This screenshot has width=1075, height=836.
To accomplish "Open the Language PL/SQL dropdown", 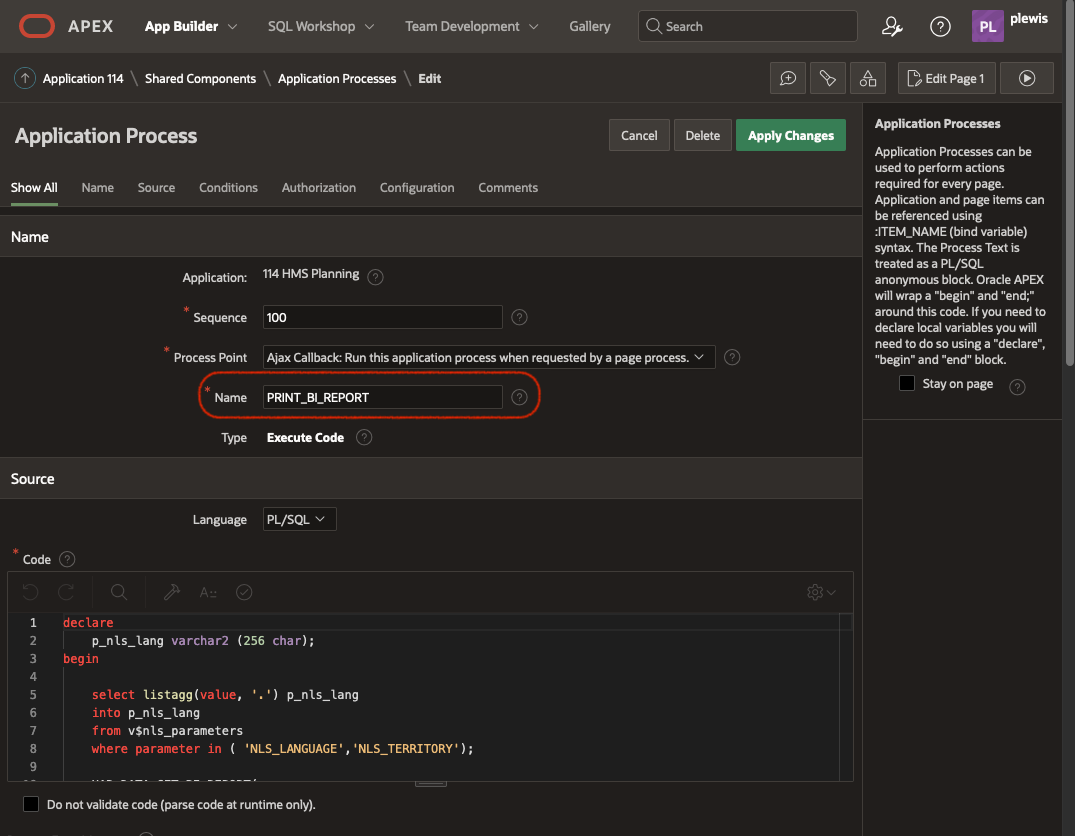I will 299,520.
